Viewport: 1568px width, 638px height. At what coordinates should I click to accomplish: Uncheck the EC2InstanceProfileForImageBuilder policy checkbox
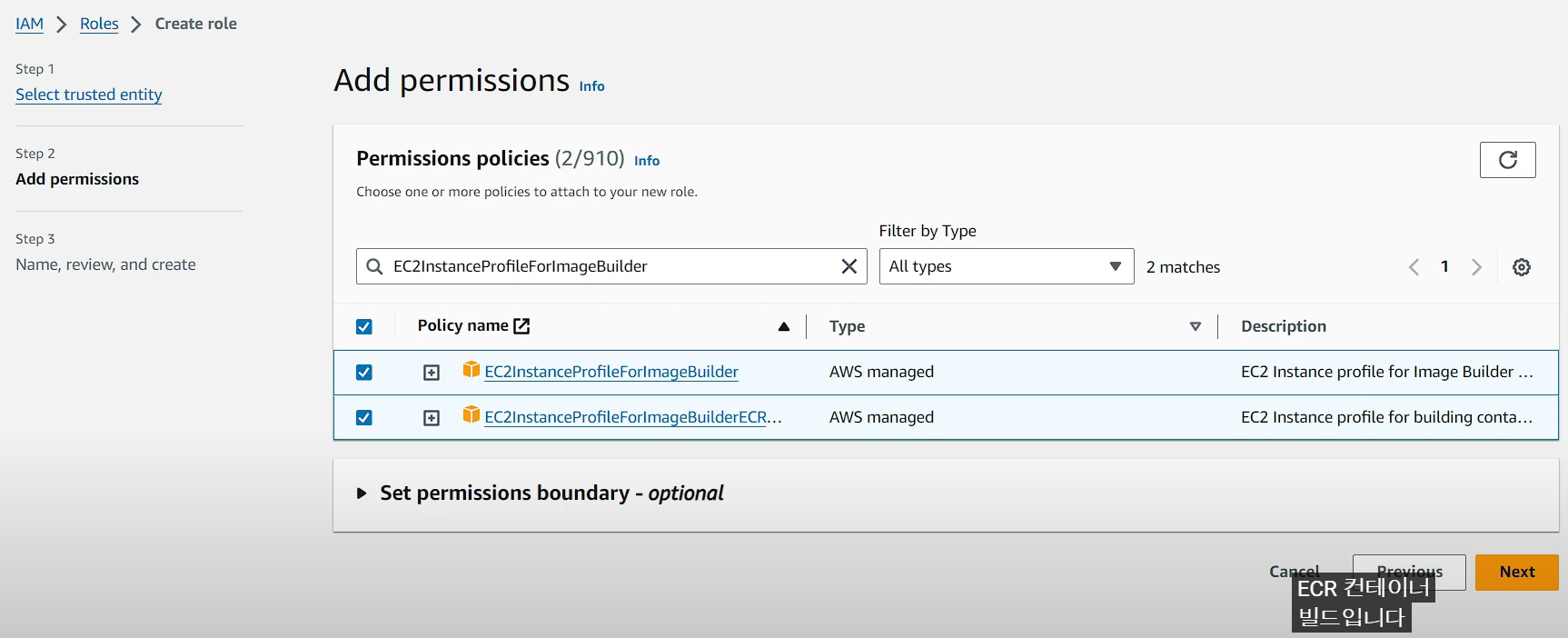(364, 373)
